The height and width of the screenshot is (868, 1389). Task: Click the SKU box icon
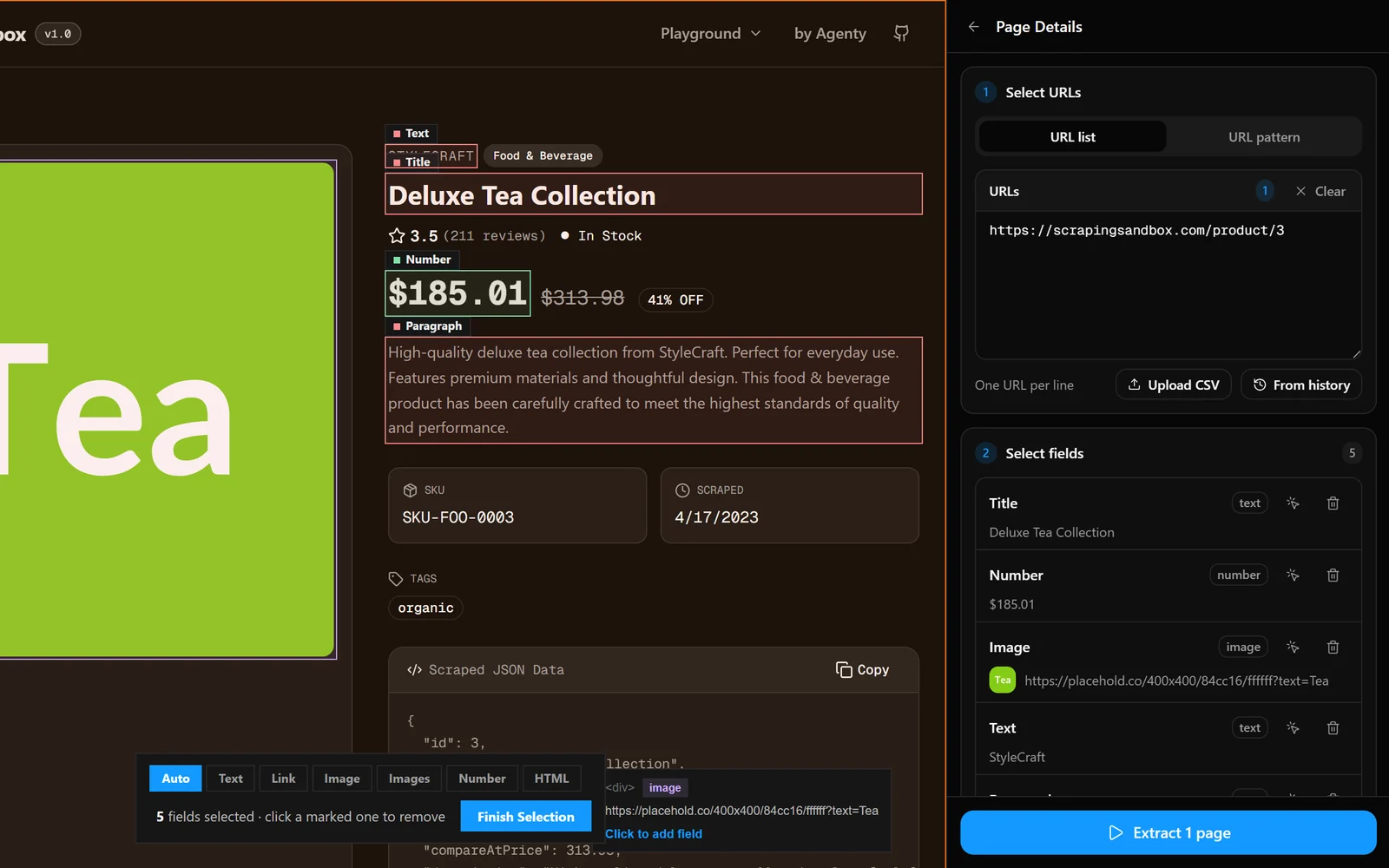411,490
